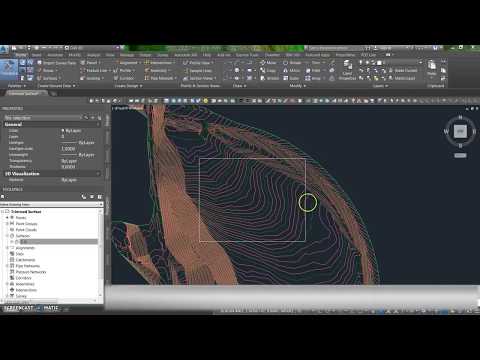
Task: Expand the Palettes panel title
Action: (17, 86)
